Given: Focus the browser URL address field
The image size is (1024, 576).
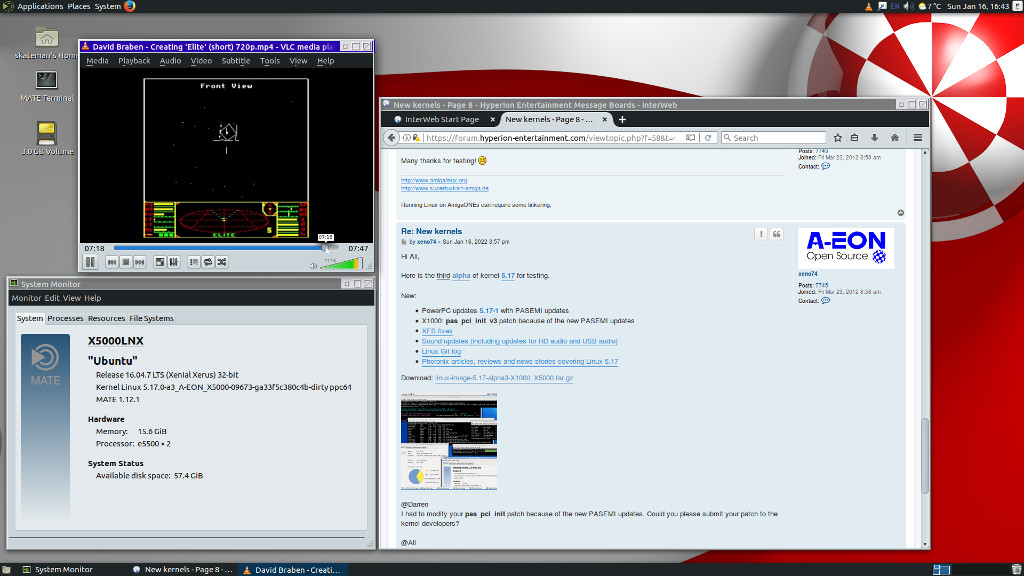Looking at the screenshot, I should pyautogui.click(x=550, y=138).
